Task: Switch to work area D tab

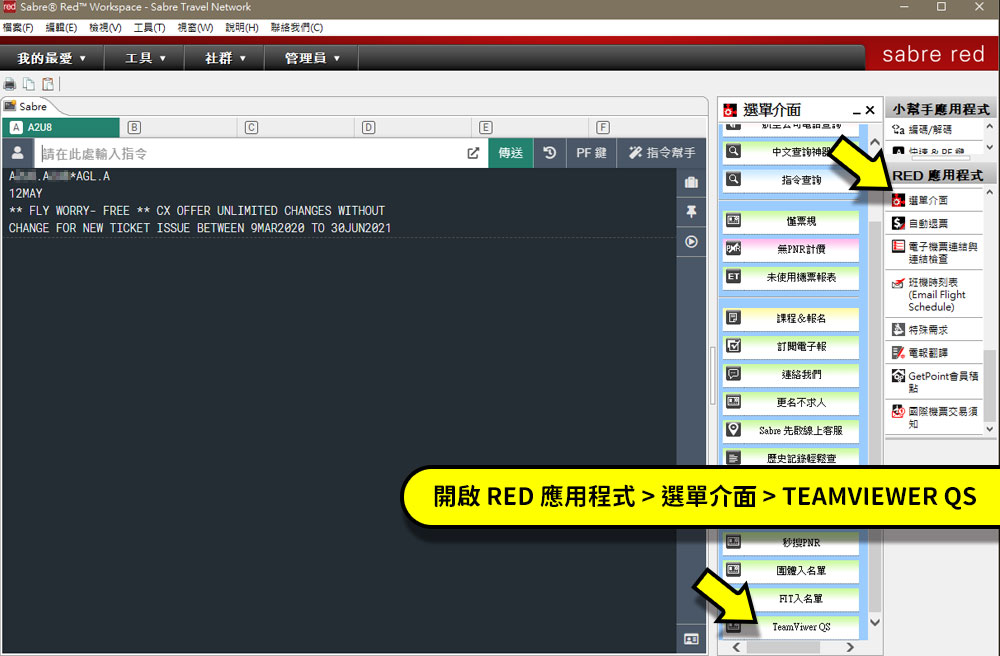Action: pyautogui.click(x=413, y=128)
